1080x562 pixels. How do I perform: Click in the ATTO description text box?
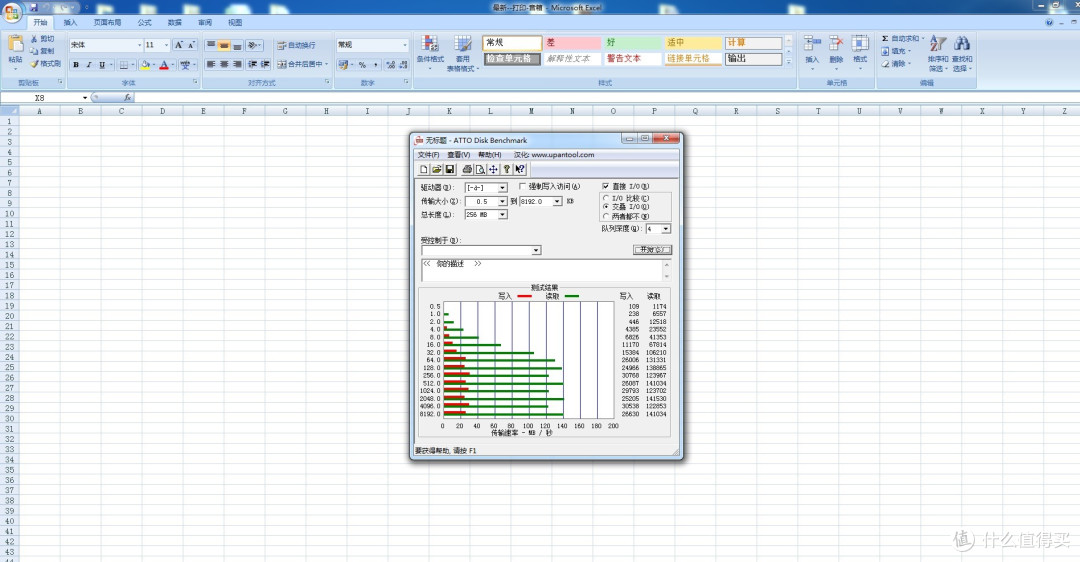(542, 270)
